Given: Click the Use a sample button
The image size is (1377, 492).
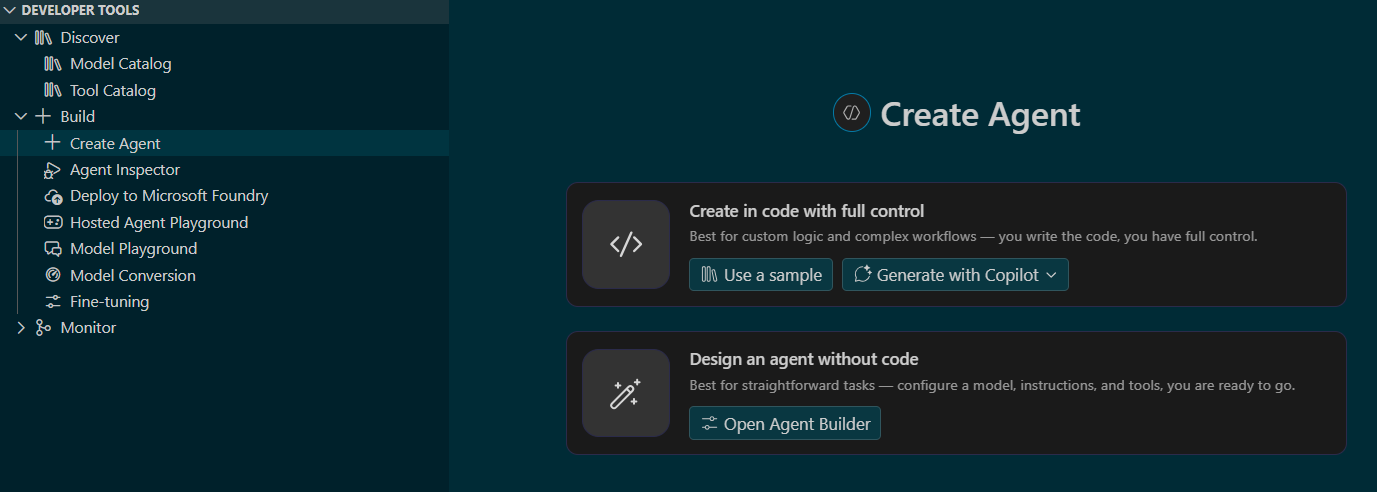Looking at the screenshot, I should click(761, 275).
